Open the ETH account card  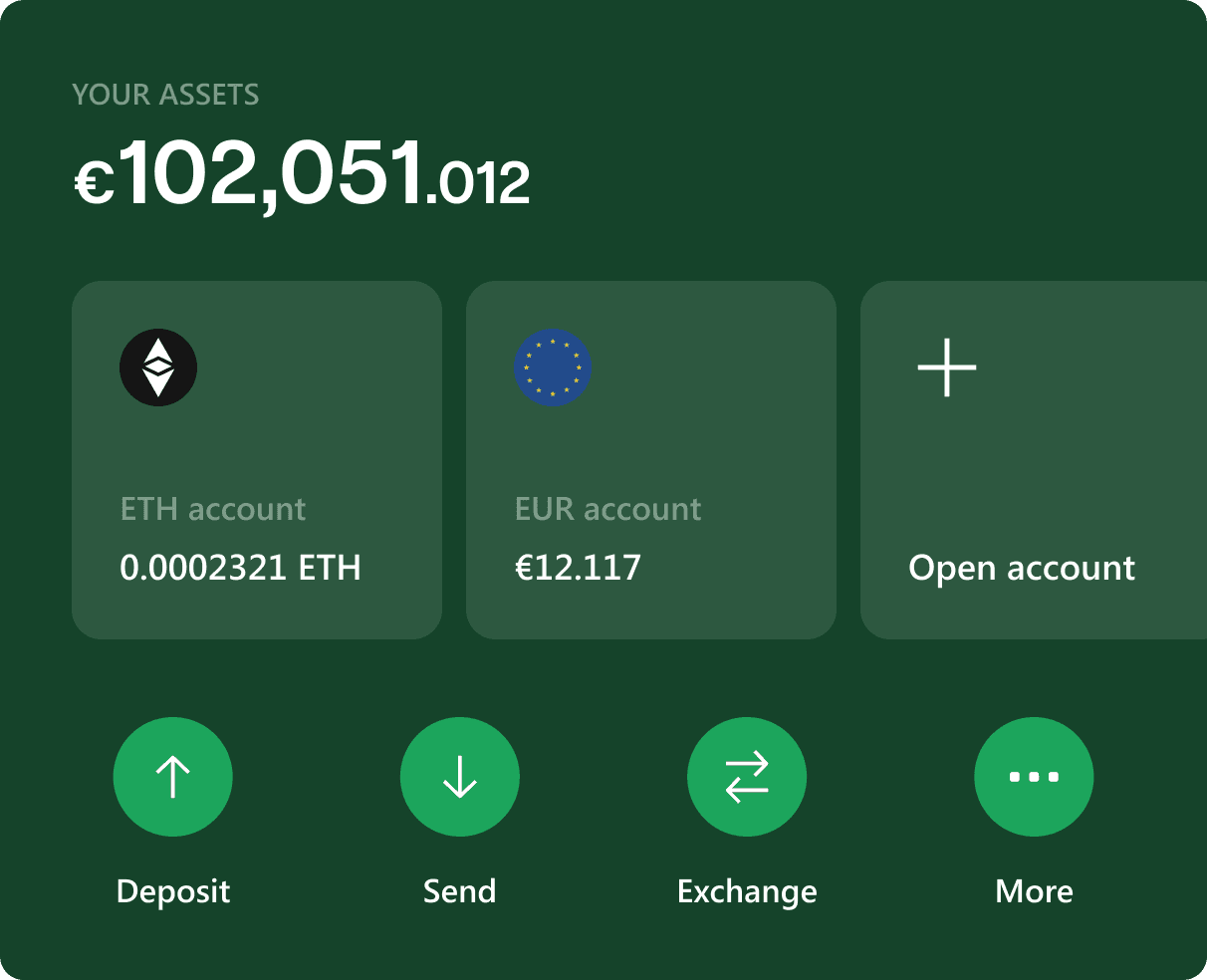[x=257, y=460]
